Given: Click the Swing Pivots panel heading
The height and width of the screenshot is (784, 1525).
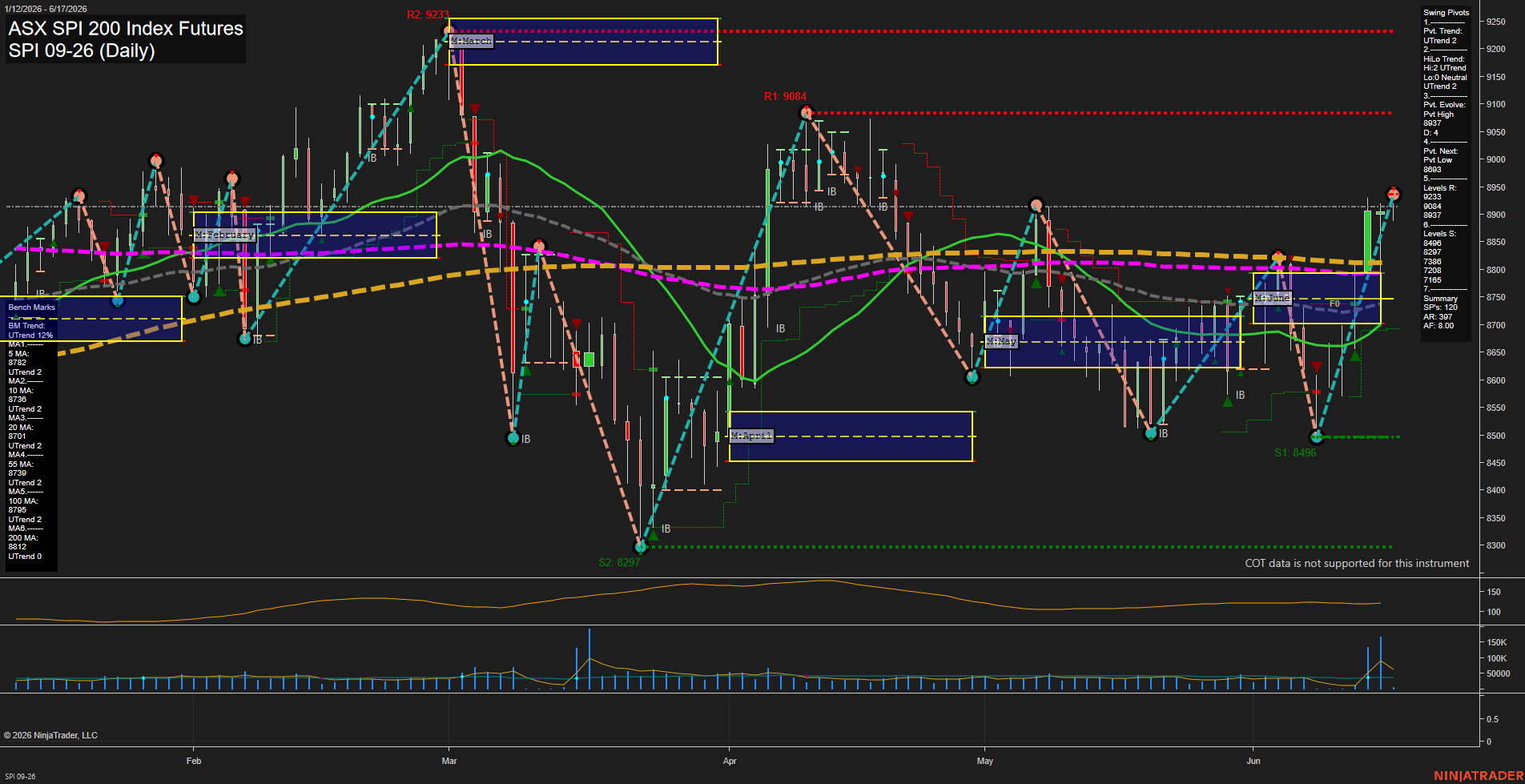Looking at the screenshot, I should 1446,13.
